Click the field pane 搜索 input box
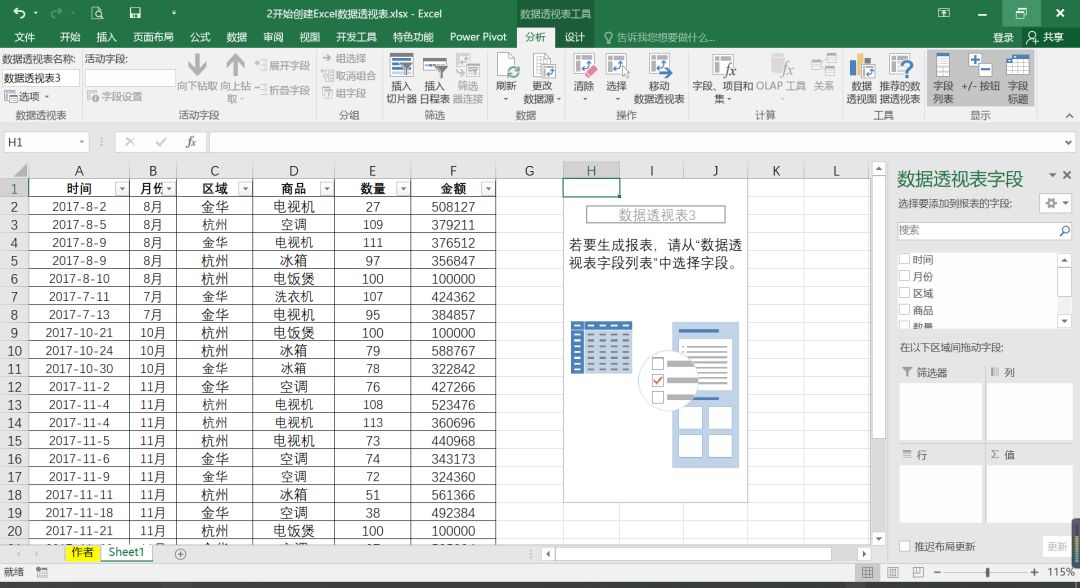This screenshot has height=588, width=1080. tap(978, 231)
